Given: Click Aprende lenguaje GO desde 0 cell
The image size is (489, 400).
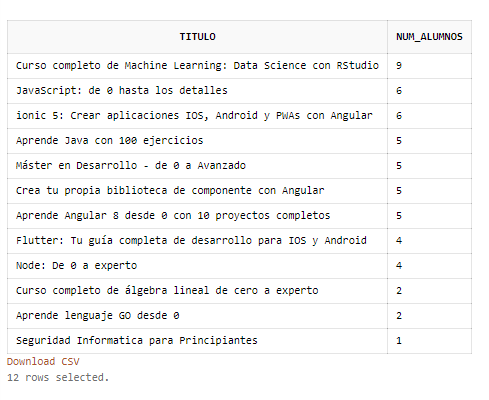Looking at the screenshot, I should (197, 316).
